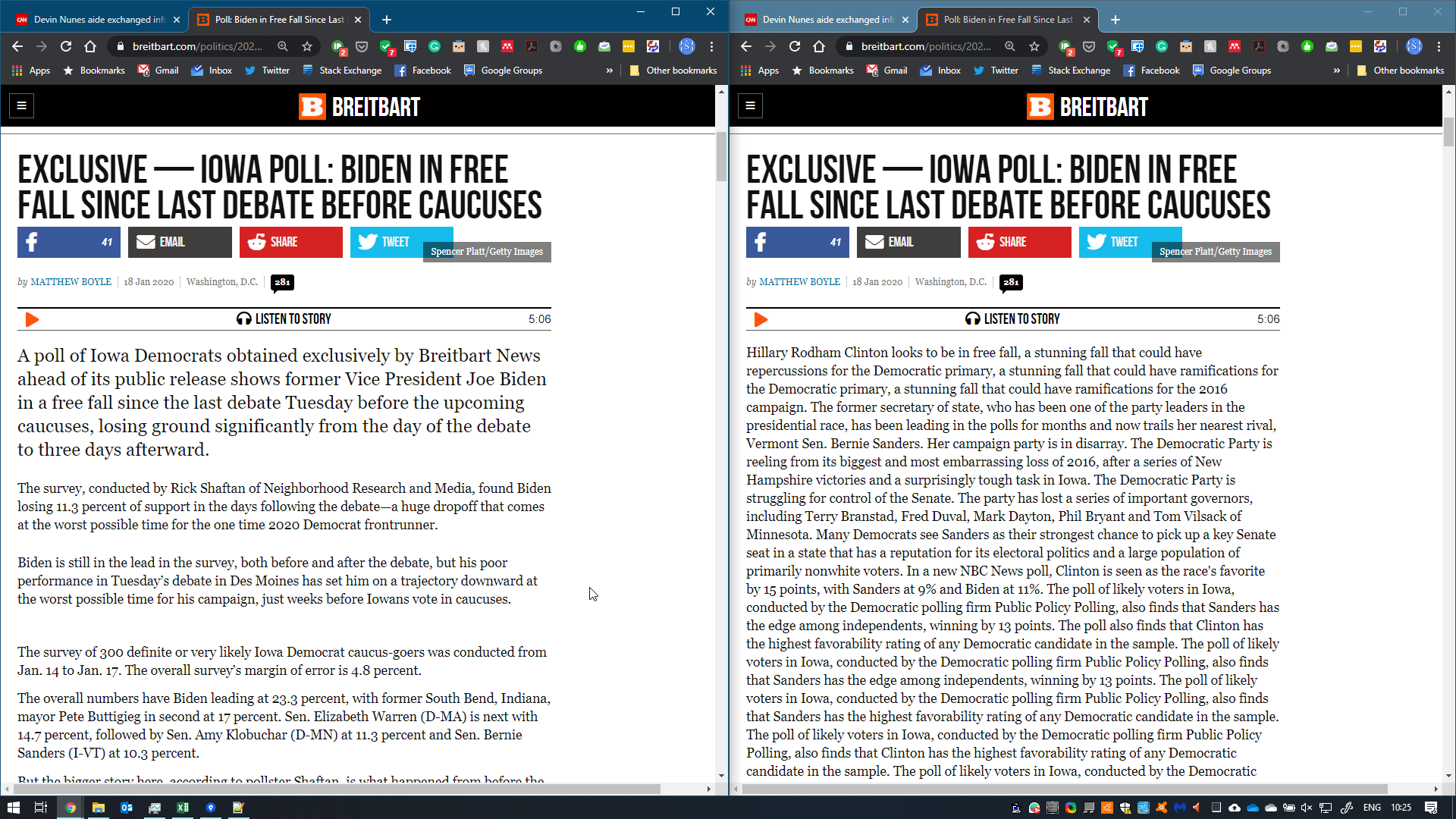This screenshot has width=1456, height=819.
Task: Open Stack Exchange bookmark in left window
Action: pyautogui.click(x=342, y=71)
